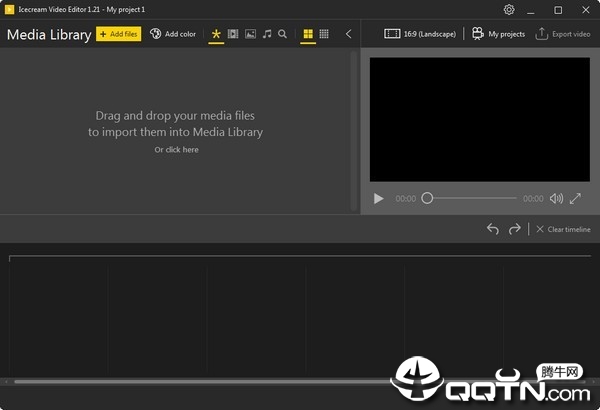Click the Media Library vertical scrollbar
The height and width of the screenshot is (410, 600).
coord(354,131)
